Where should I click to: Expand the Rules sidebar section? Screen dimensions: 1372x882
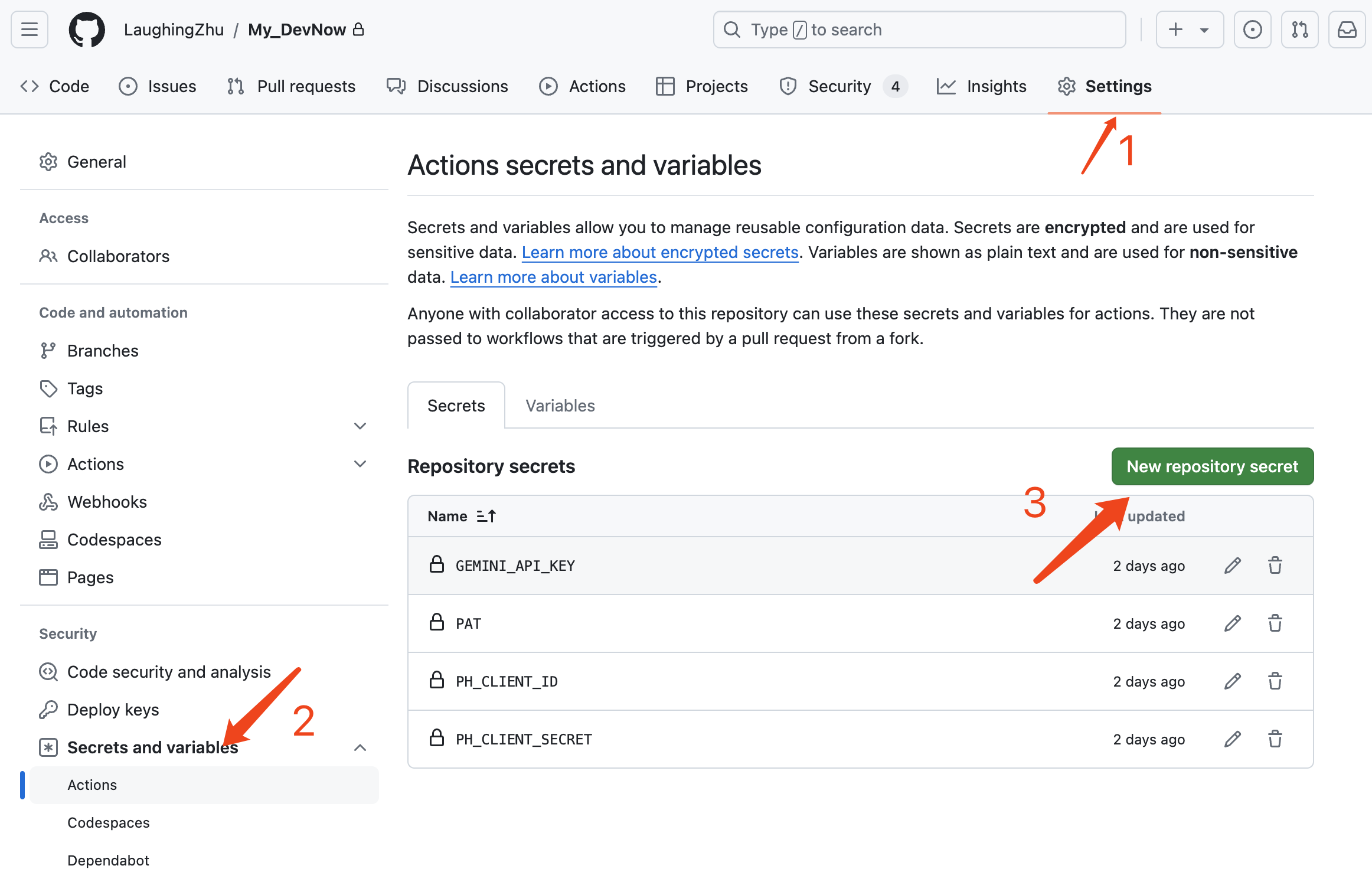(360, 426)
